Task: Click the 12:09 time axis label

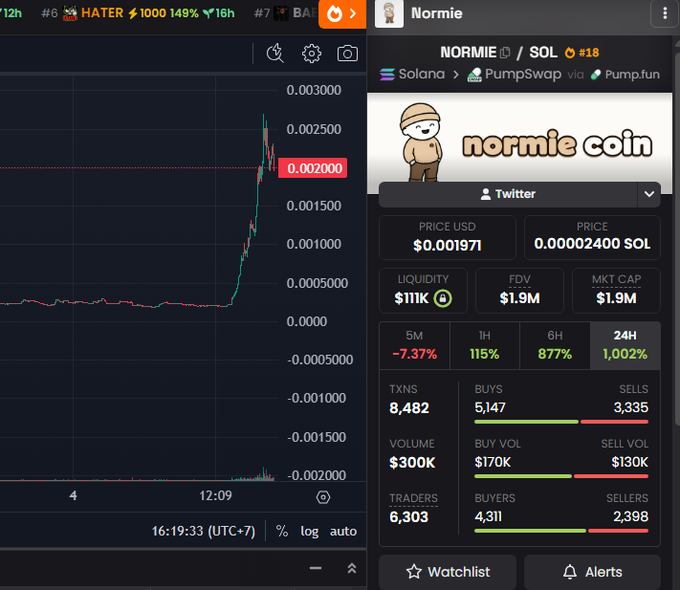Action: point(216,495)
